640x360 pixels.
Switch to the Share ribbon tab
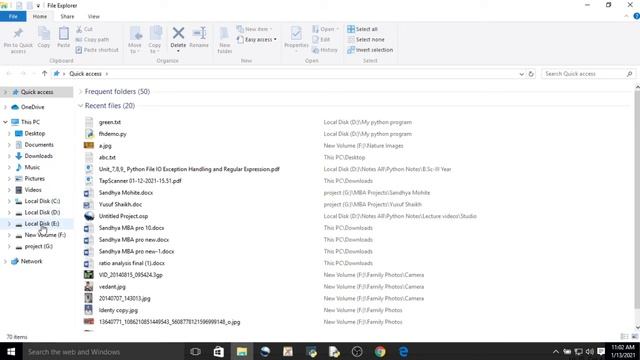[x=67, y=16]
